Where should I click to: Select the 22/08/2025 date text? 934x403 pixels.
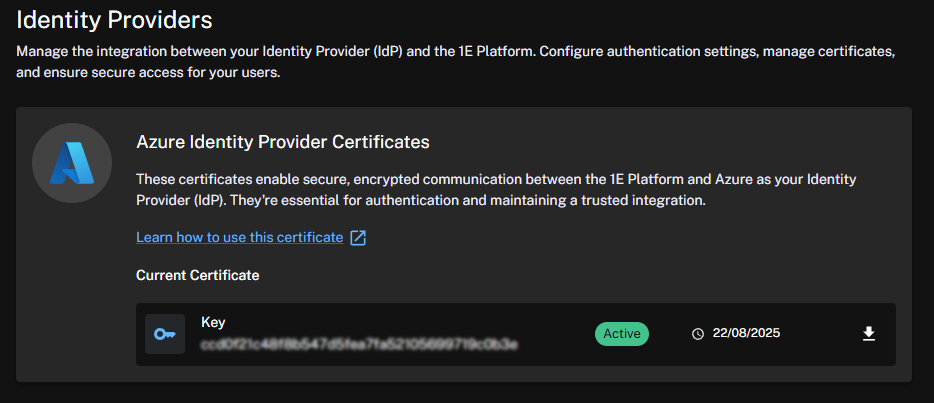pyautogui.click(x=745, y=334)
